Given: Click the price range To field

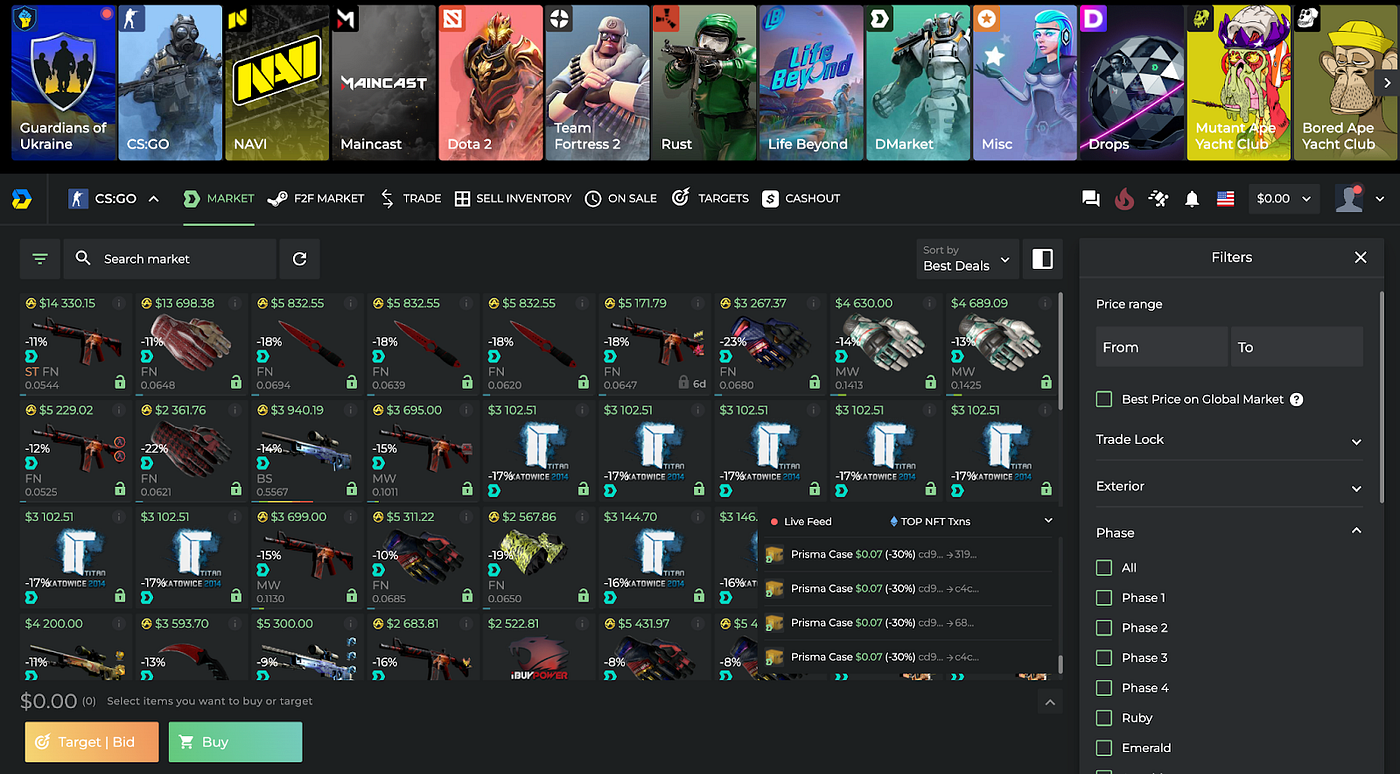Looking at the screenshot, I should coord(1297,347).
